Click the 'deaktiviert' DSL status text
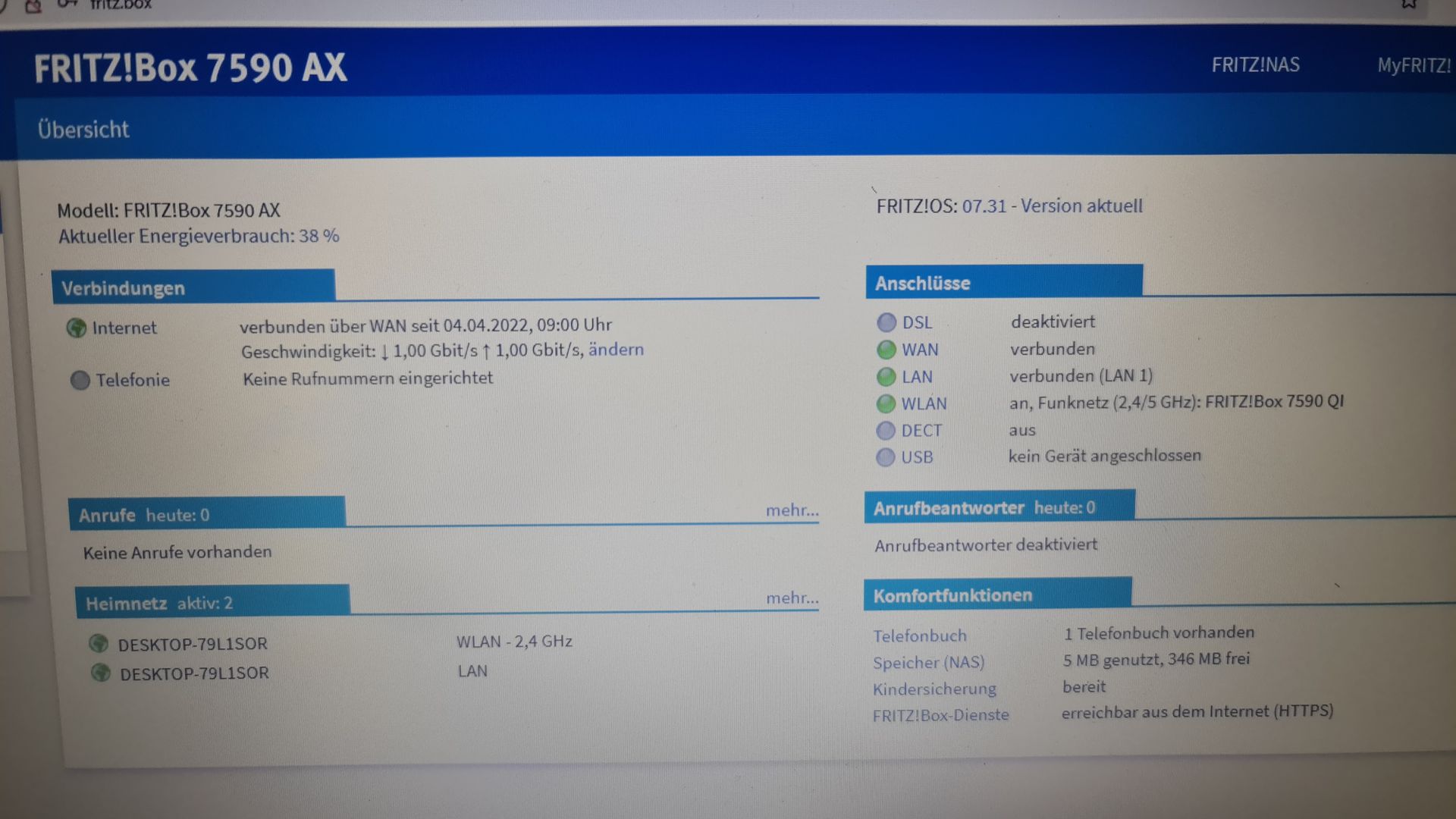1456x819 pixels. tap(1053, 322)
